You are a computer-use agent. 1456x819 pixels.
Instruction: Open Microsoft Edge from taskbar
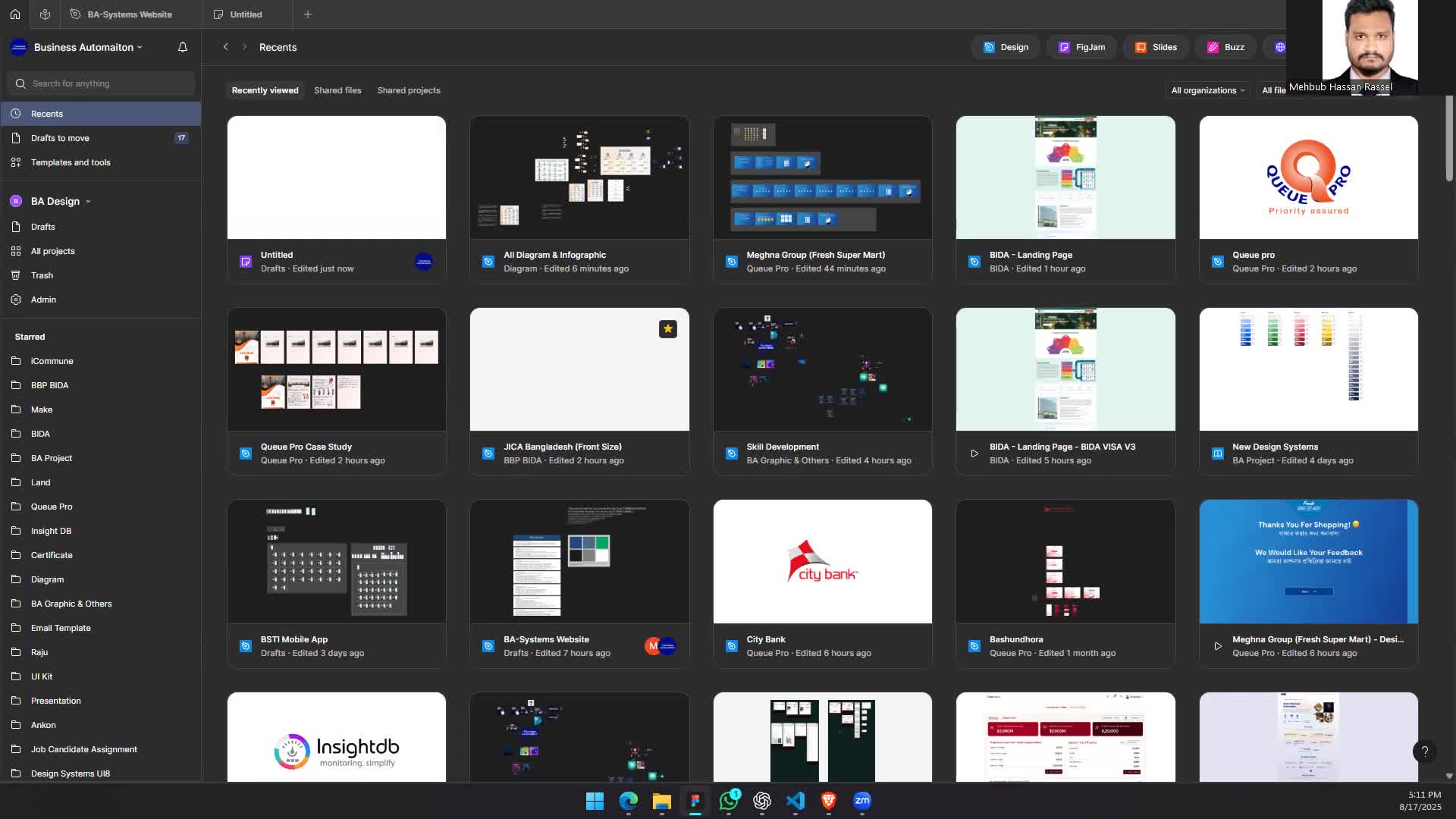point(628,801)
